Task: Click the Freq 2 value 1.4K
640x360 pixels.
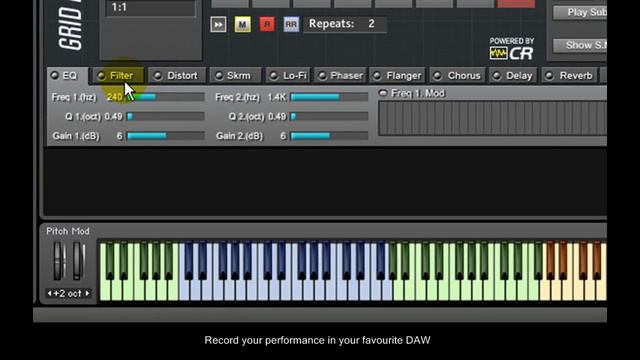Action: pyautogui.click(x=277, y=97)
